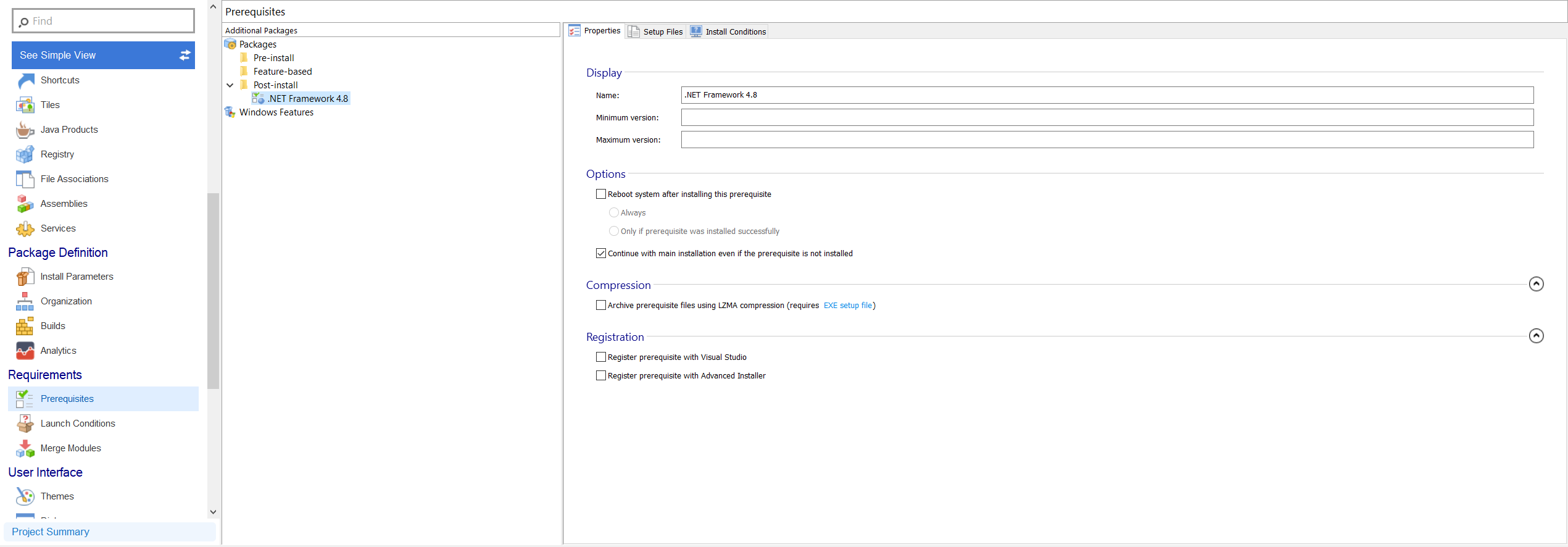Click the Registry cubes icon

(25, 155)
